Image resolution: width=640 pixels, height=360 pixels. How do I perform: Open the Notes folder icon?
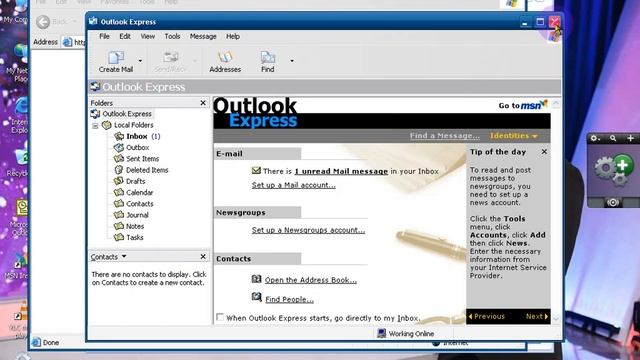pyautogui.click(x=119, y=226)
